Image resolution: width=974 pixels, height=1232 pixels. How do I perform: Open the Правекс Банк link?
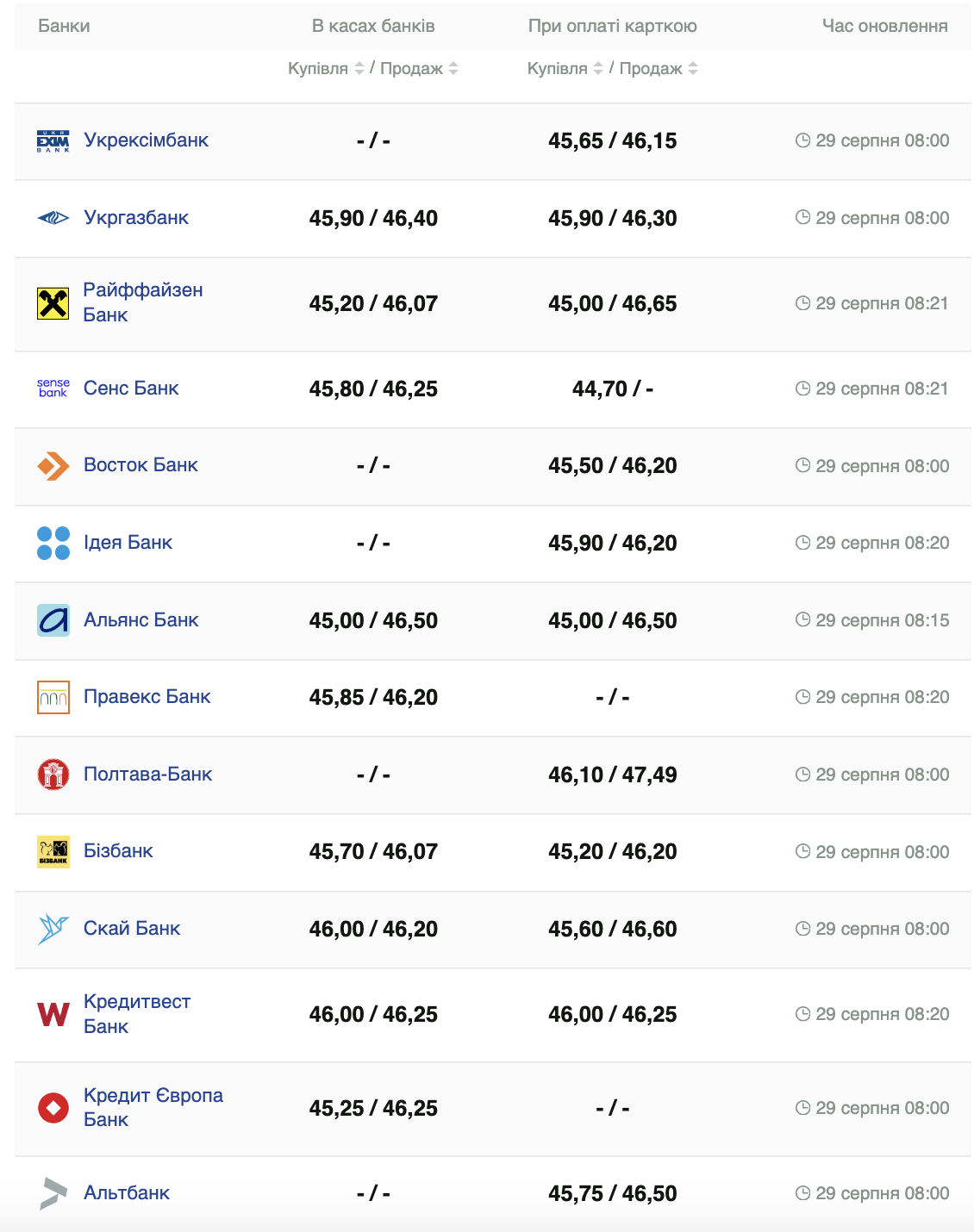(x=147, y=697)
